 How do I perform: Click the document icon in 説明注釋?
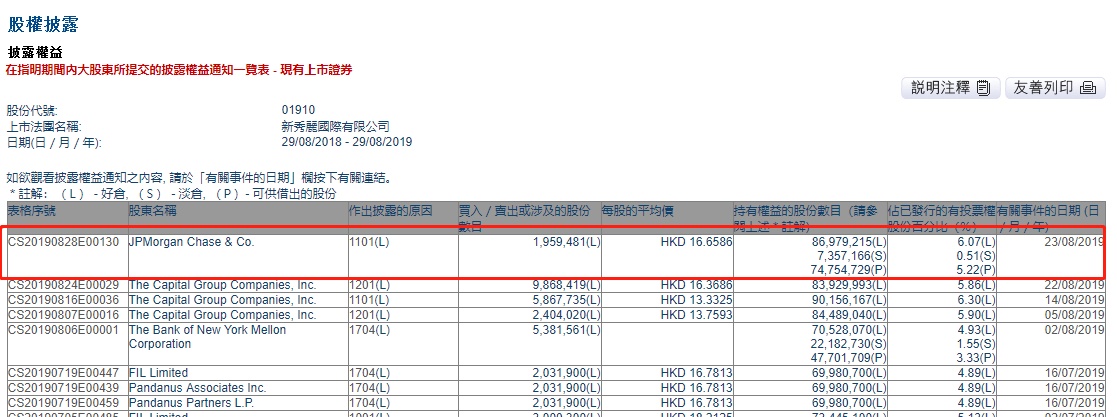point(983,88)
